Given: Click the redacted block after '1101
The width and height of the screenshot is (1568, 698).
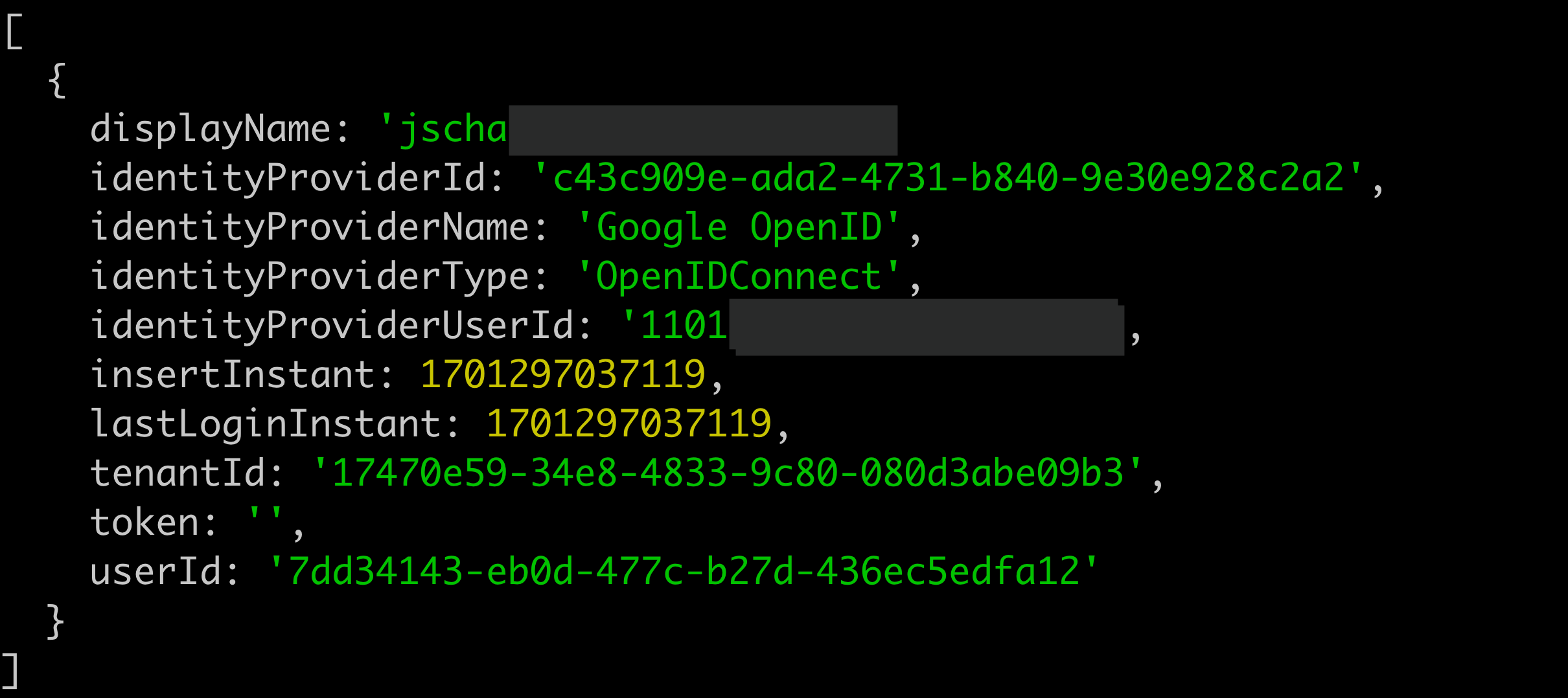Looking at the screenshot, I should pyautogui.click(x=927, y=327).
